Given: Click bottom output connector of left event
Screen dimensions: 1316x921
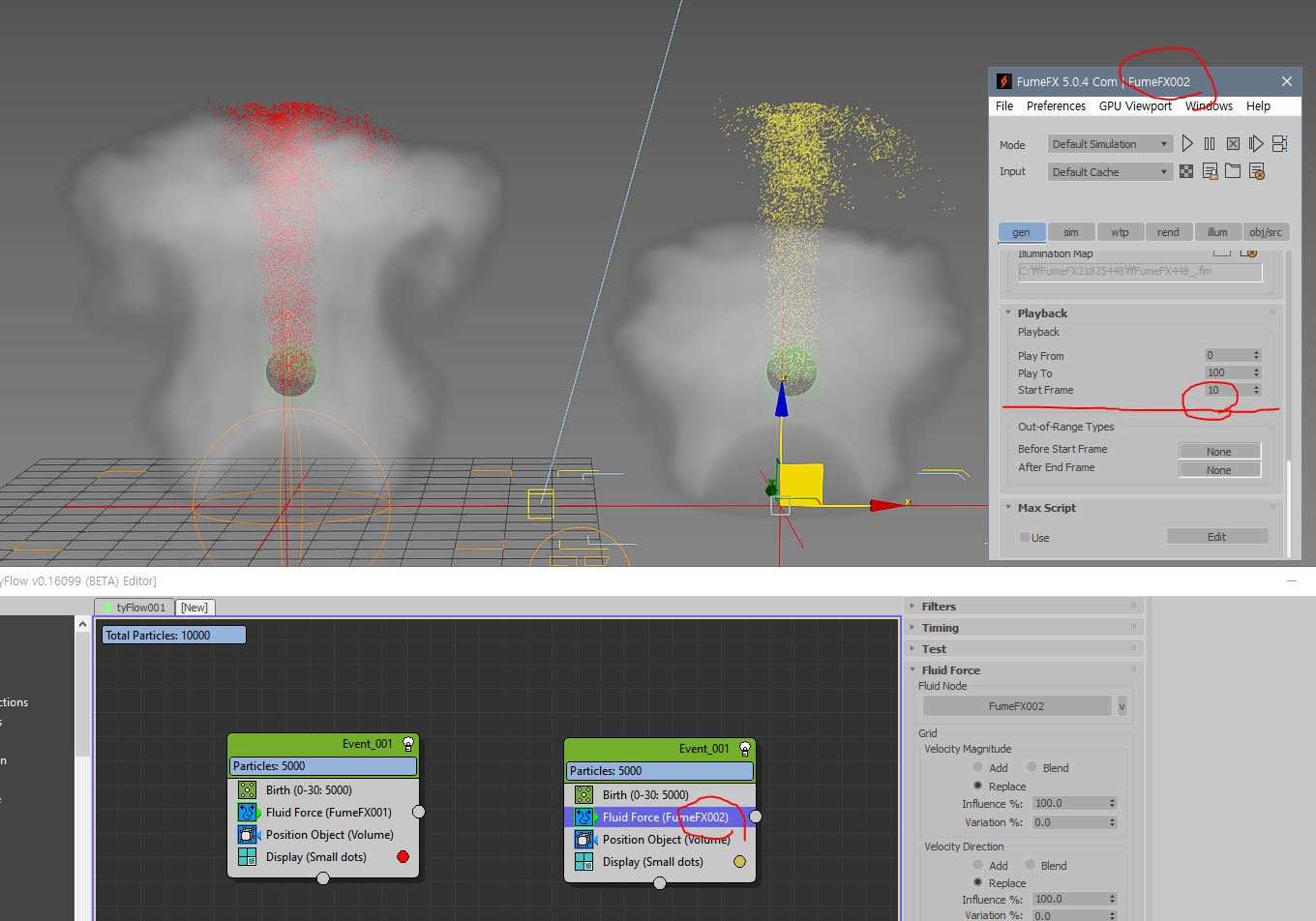Looking at the screenshot, I should click(x=323, y=878).
